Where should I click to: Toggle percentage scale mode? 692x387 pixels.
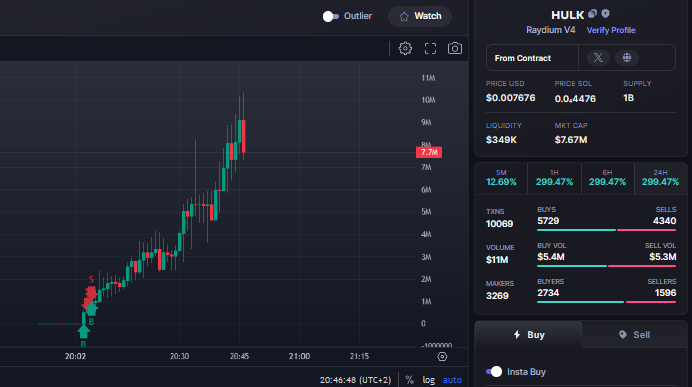(x=410, y=379)
